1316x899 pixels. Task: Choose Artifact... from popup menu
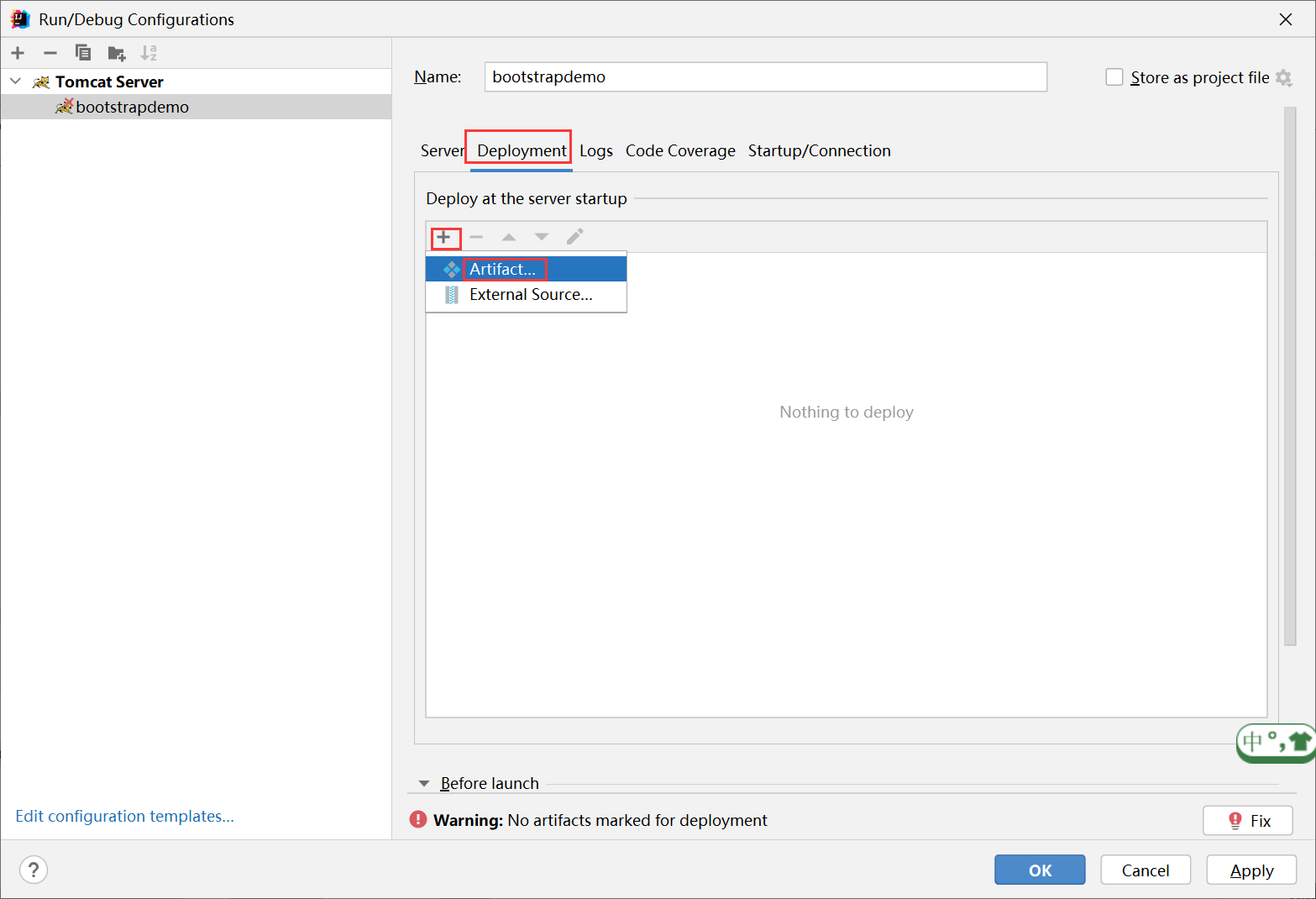tap(526, 269)
